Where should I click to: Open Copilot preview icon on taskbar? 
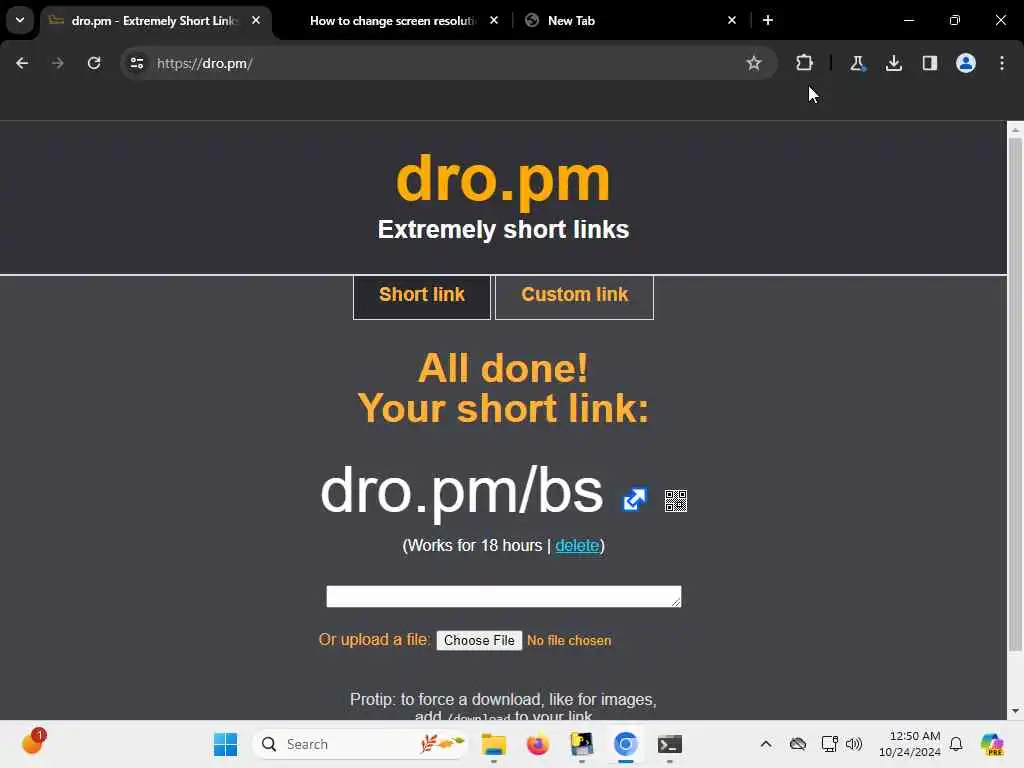tap(992, 744)
